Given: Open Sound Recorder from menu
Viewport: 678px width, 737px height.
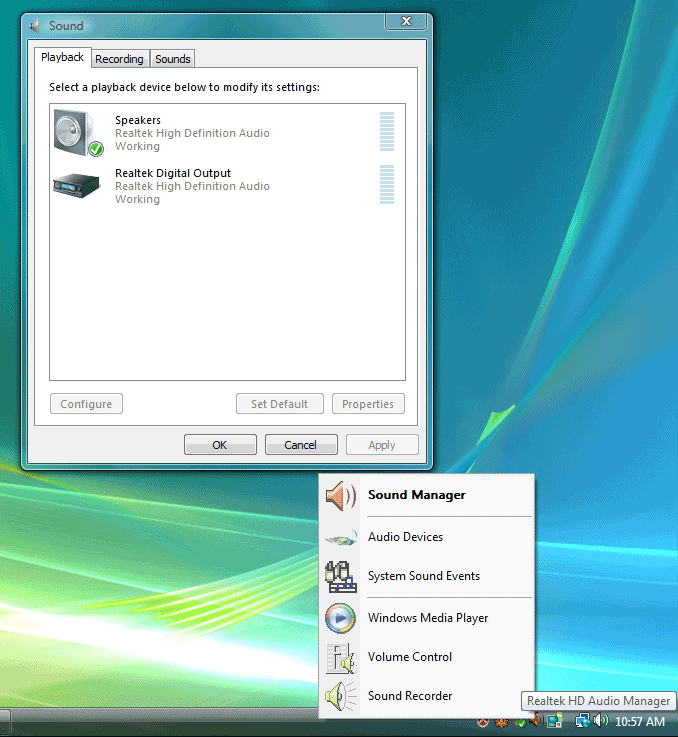Looking at the screenshot, I should click(426, 696).
